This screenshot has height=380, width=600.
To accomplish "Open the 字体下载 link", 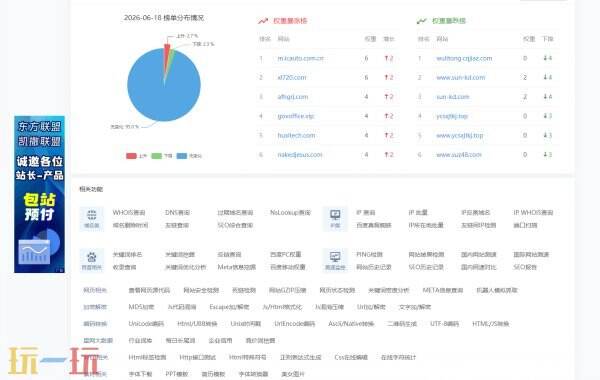I will (140, 374).
